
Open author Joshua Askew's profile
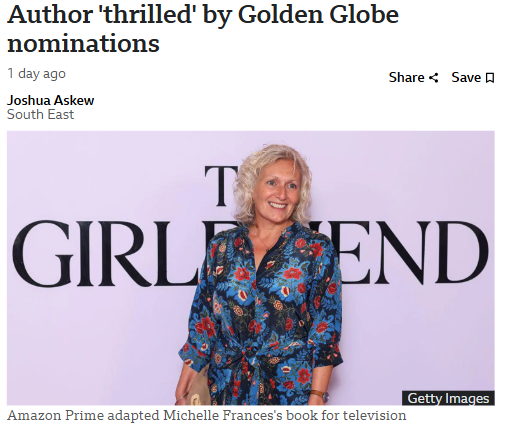point(51,100)
